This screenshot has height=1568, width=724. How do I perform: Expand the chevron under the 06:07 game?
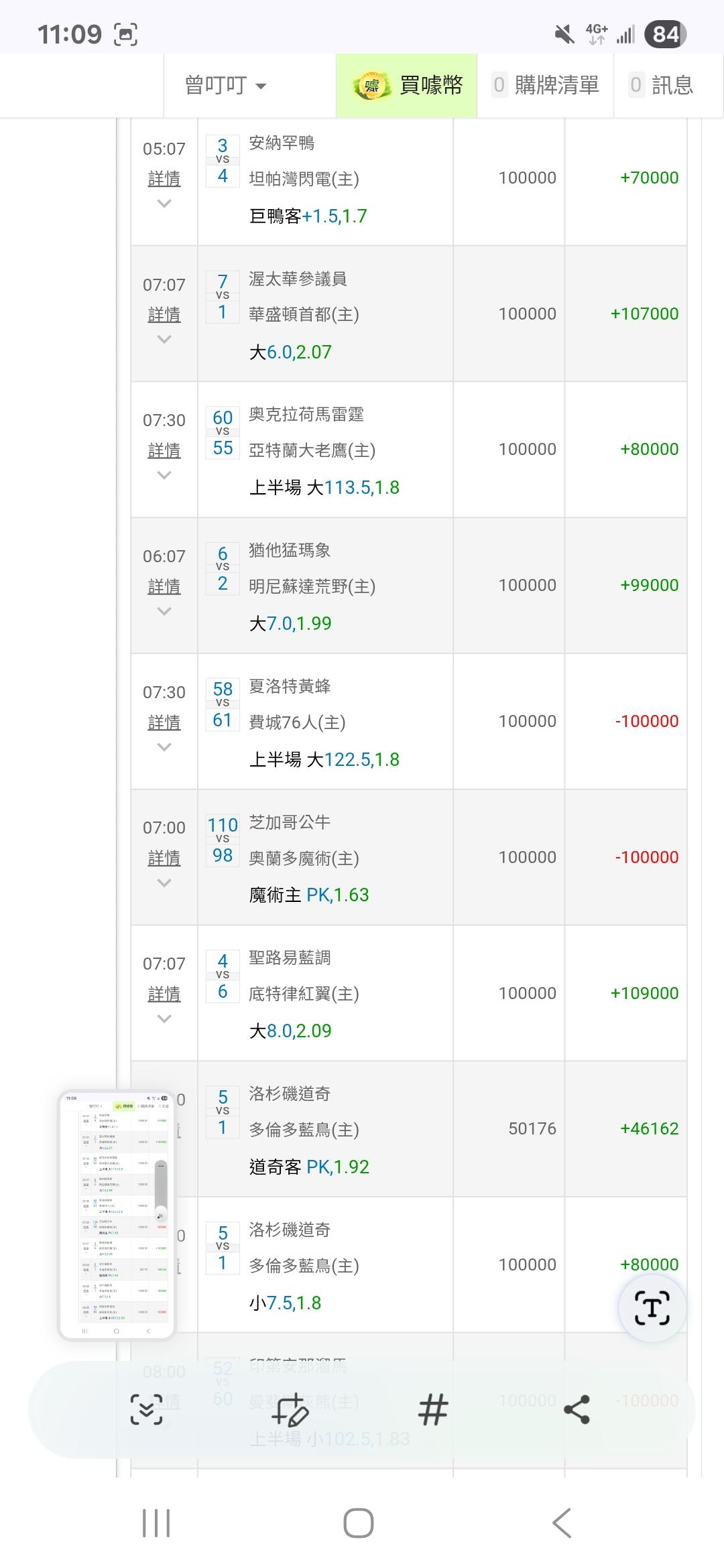[x=164, y=611]
